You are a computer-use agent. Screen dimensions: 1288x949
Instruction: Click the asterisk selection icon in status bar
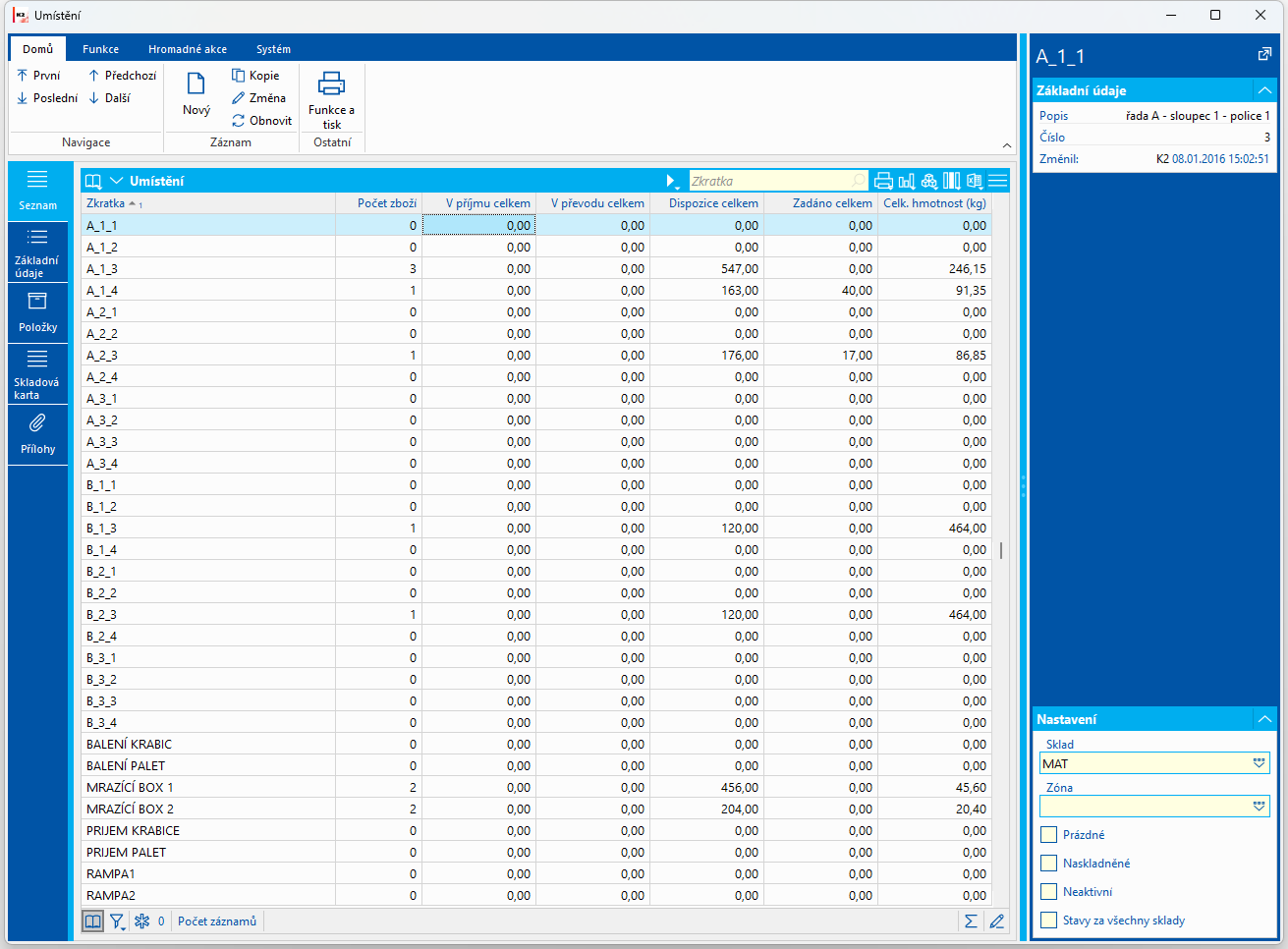[141, 921]
